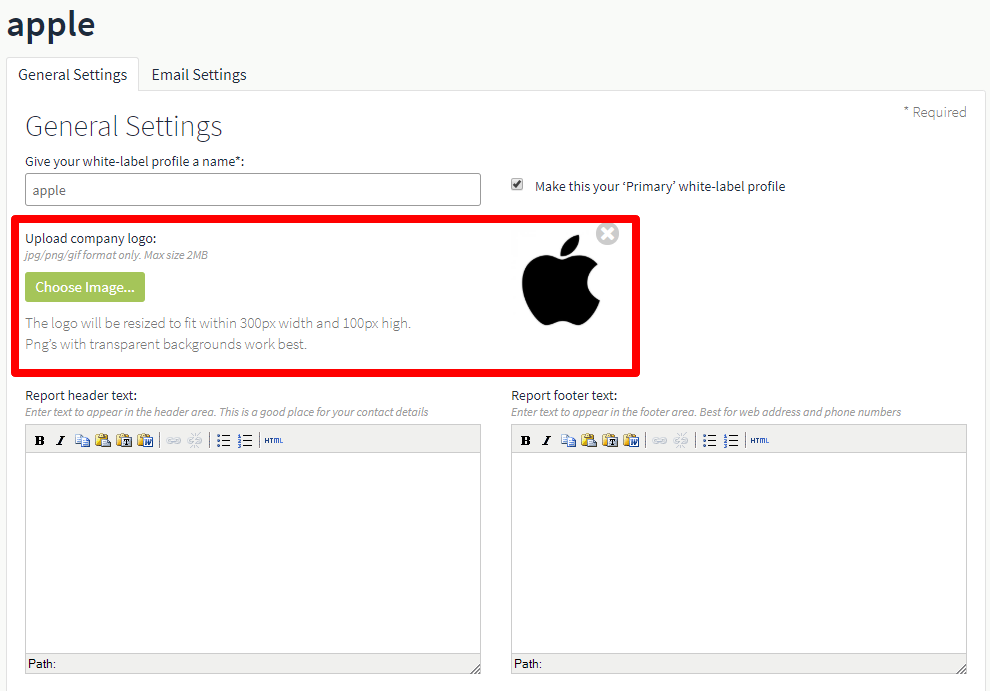The width and height of the screenshot is (990, 691).
Task: Click copy icon in header editor toolbar
Action: (82, 440)
